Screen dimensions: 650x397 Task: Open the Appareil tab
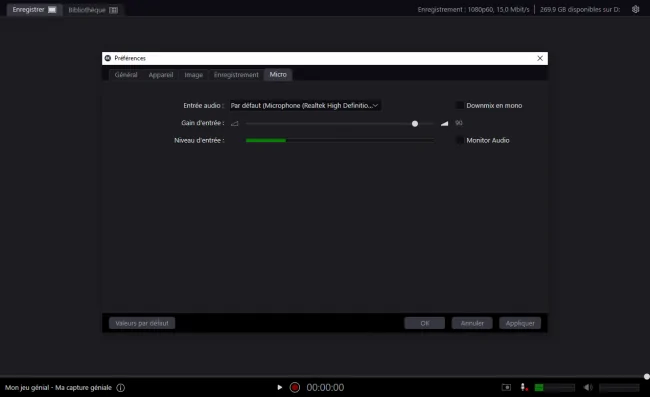pos(161,75)
